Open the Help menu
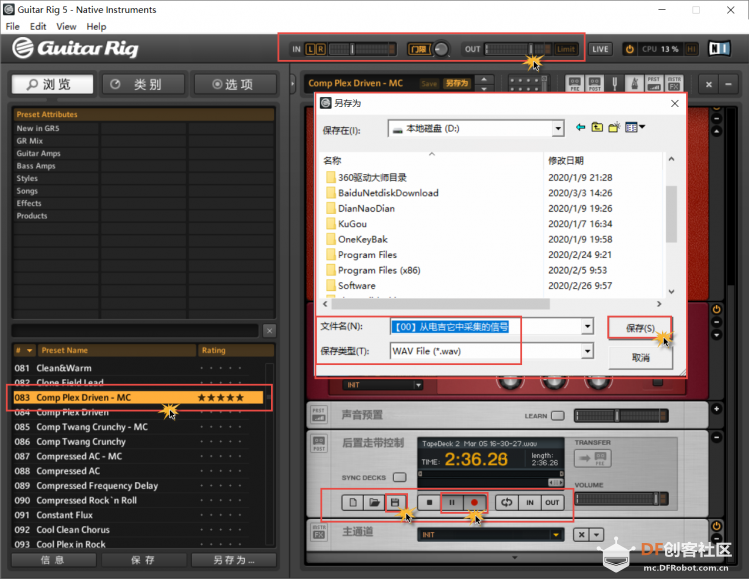This screenshot has width=749, height=579. coord(96,27)
